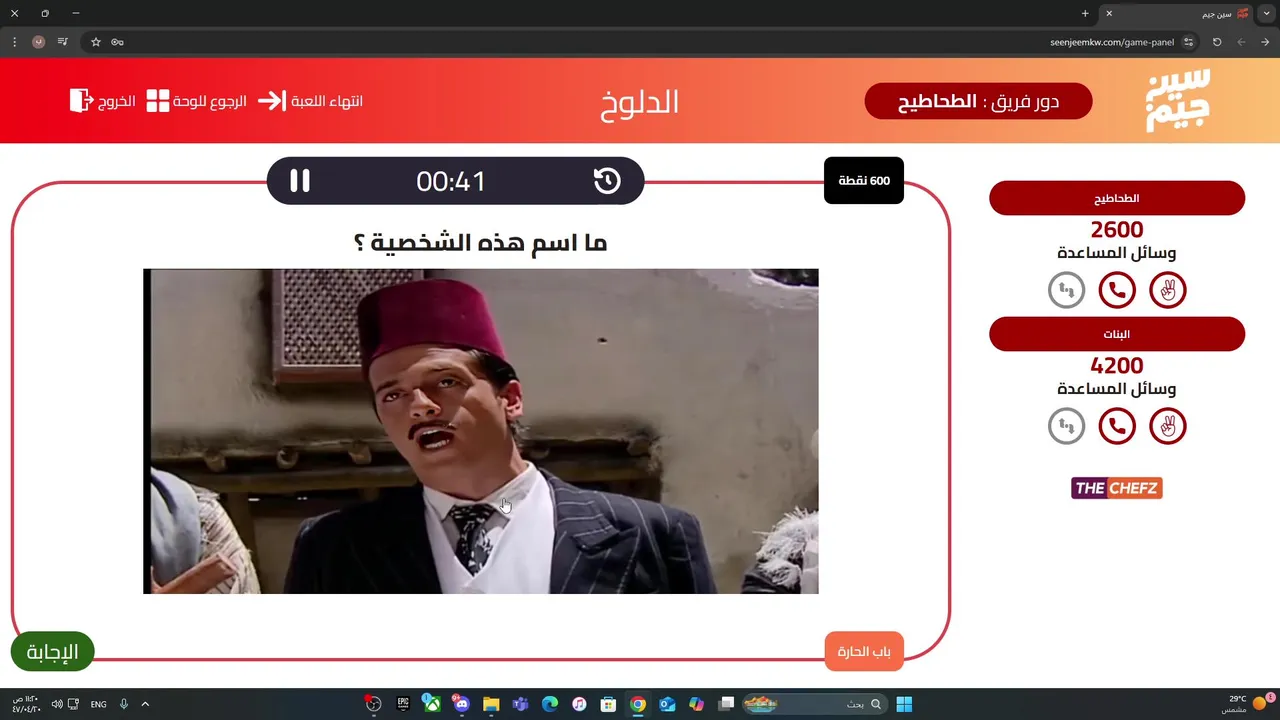Open a new browser tab
Screen dimensions: 1280x720
pyautogui.click(x=1085, y=13)
